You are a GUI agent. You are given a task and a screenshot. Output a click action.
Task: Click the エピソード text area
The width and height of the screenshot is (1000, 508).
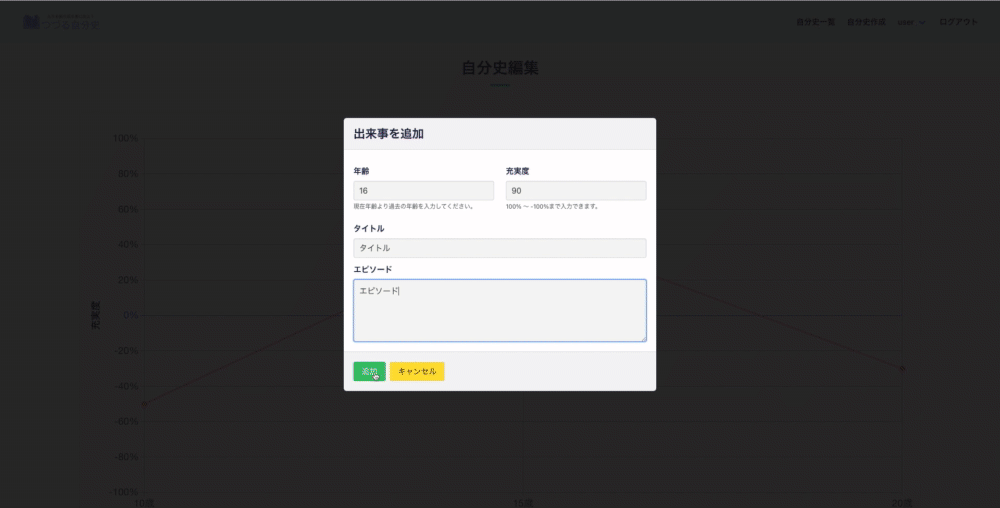[500, 310]
